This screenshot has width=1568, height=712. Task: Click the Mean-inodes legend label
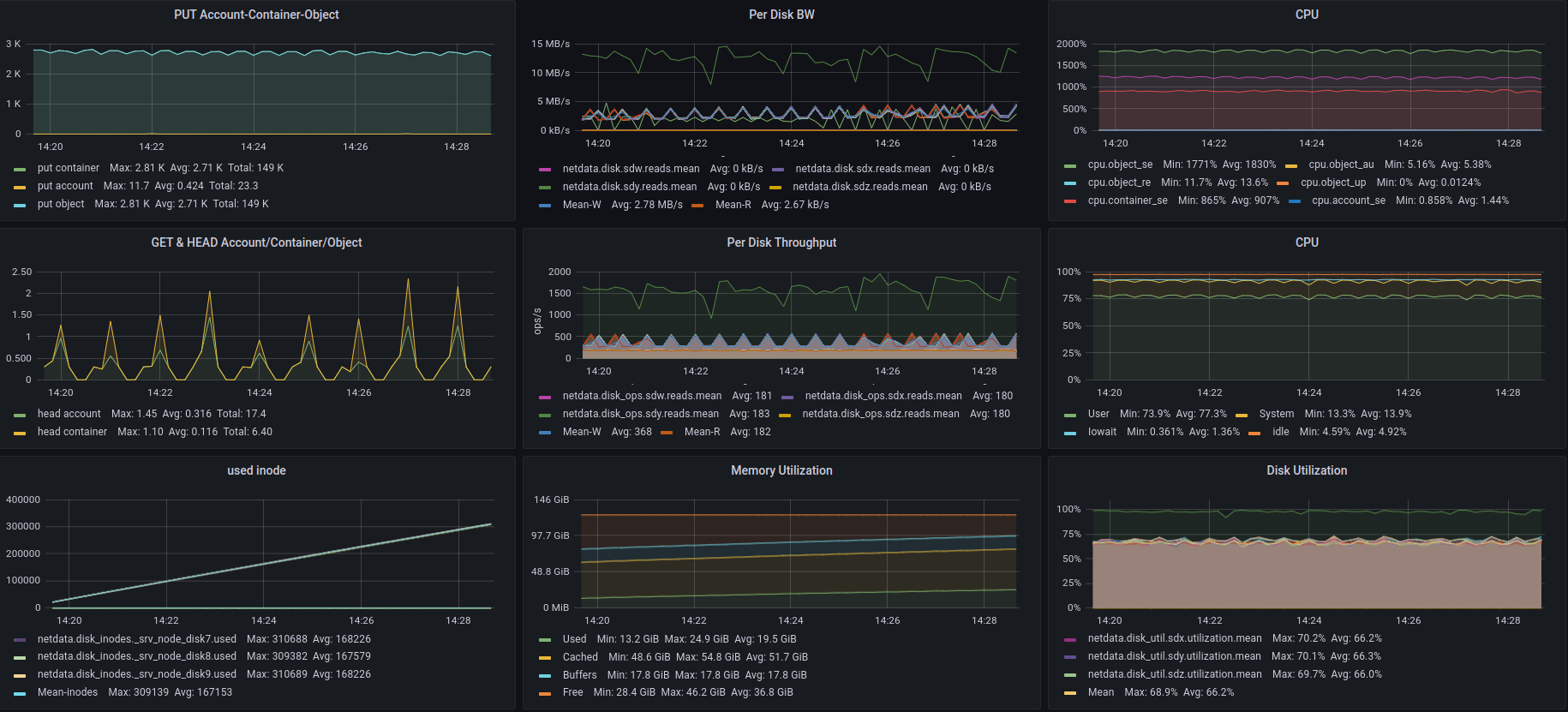(68, 692)
